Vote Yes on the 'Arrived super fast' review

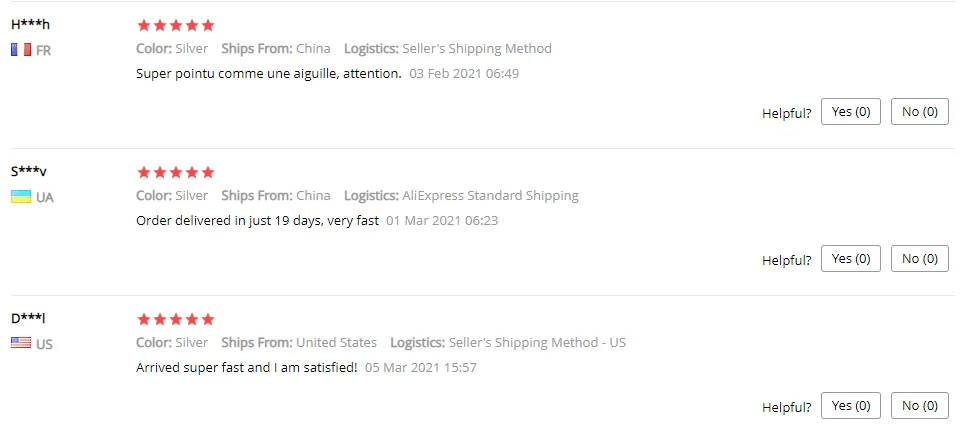point(851,406)
